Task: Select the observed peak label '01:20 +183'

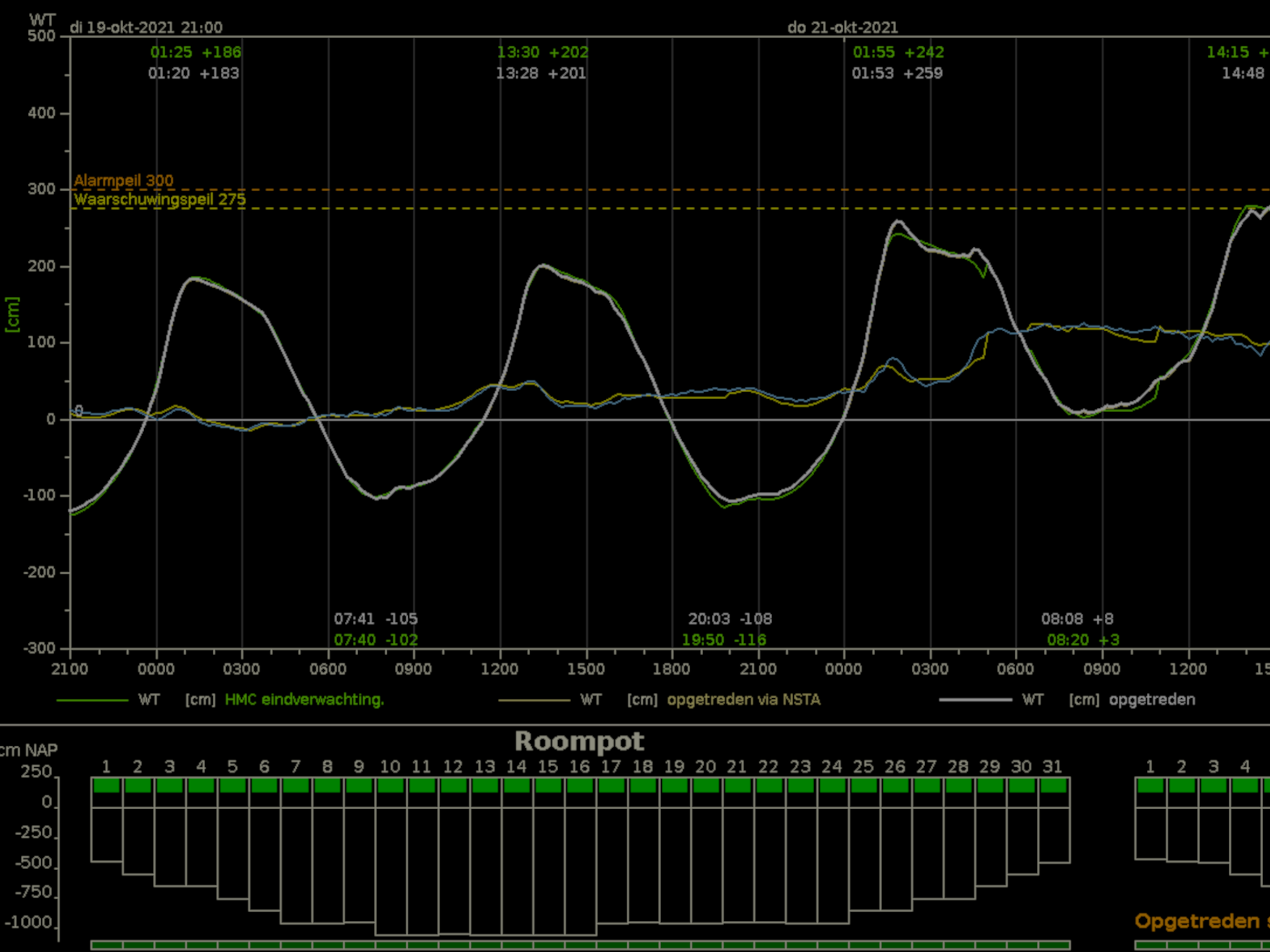Action: click(x=194, y=73)
